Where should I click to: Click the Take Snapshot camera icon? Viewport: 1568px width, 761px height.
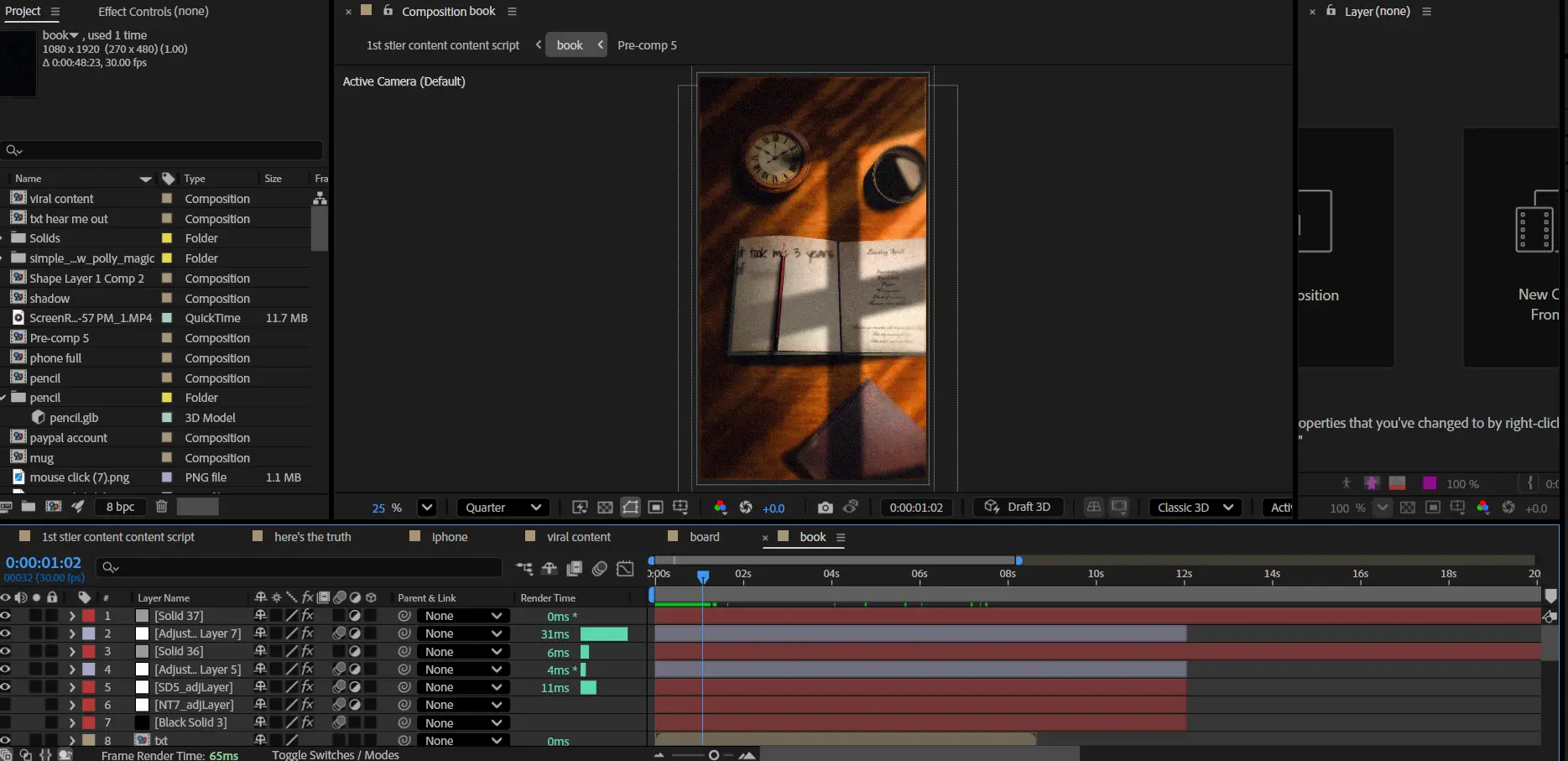pyautogui.click(x=826, y=508)
